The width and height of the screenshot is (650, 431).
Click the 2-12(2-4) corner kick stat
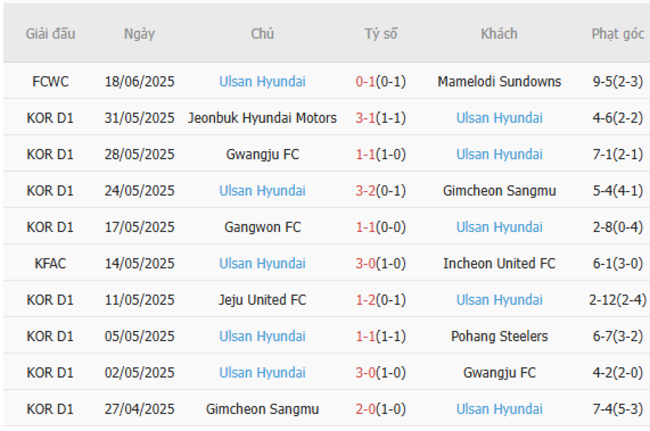point(617,300)
